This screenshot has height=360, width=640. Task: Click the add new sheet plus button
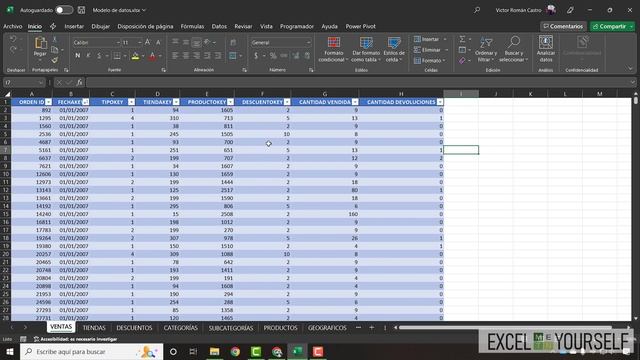coord(371,328)
